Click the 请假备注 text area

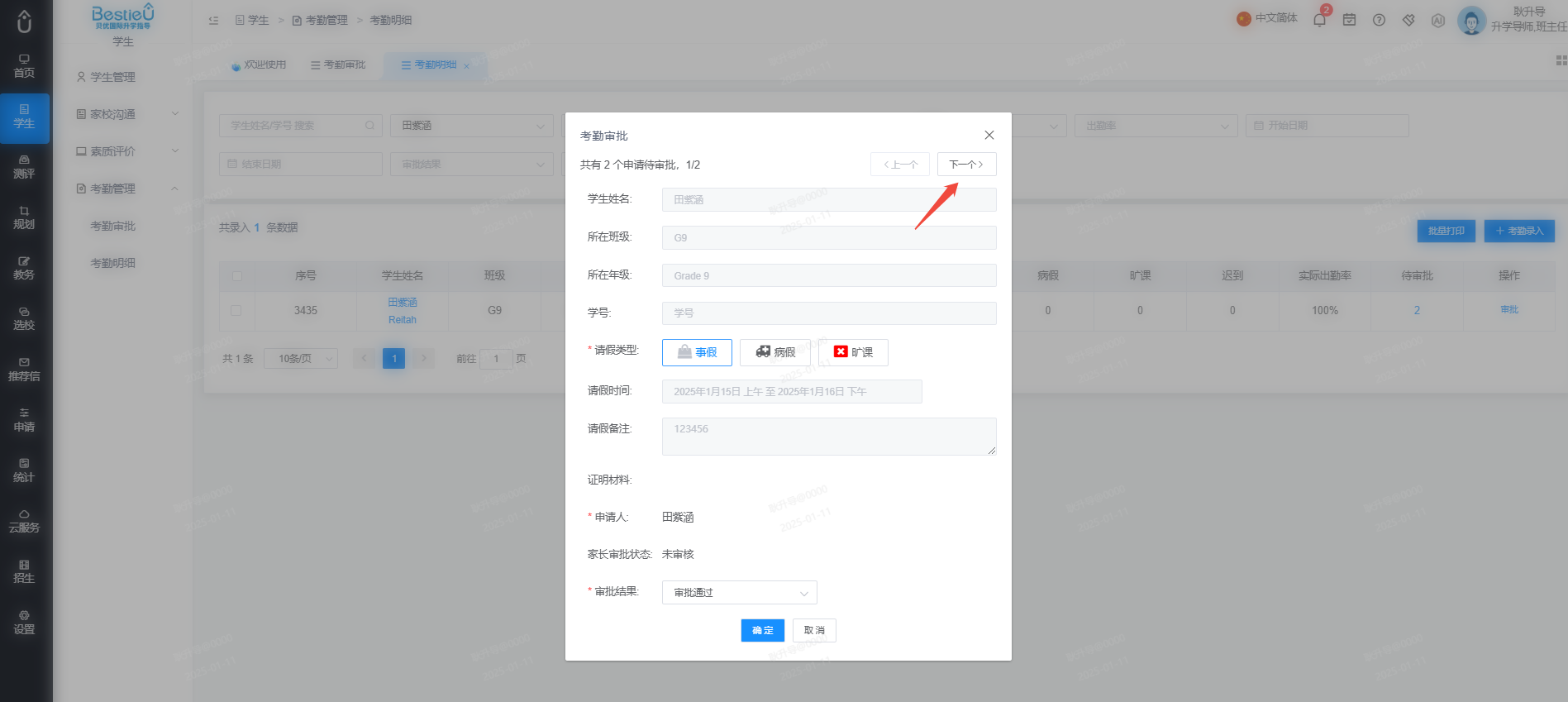click(829, 437)
